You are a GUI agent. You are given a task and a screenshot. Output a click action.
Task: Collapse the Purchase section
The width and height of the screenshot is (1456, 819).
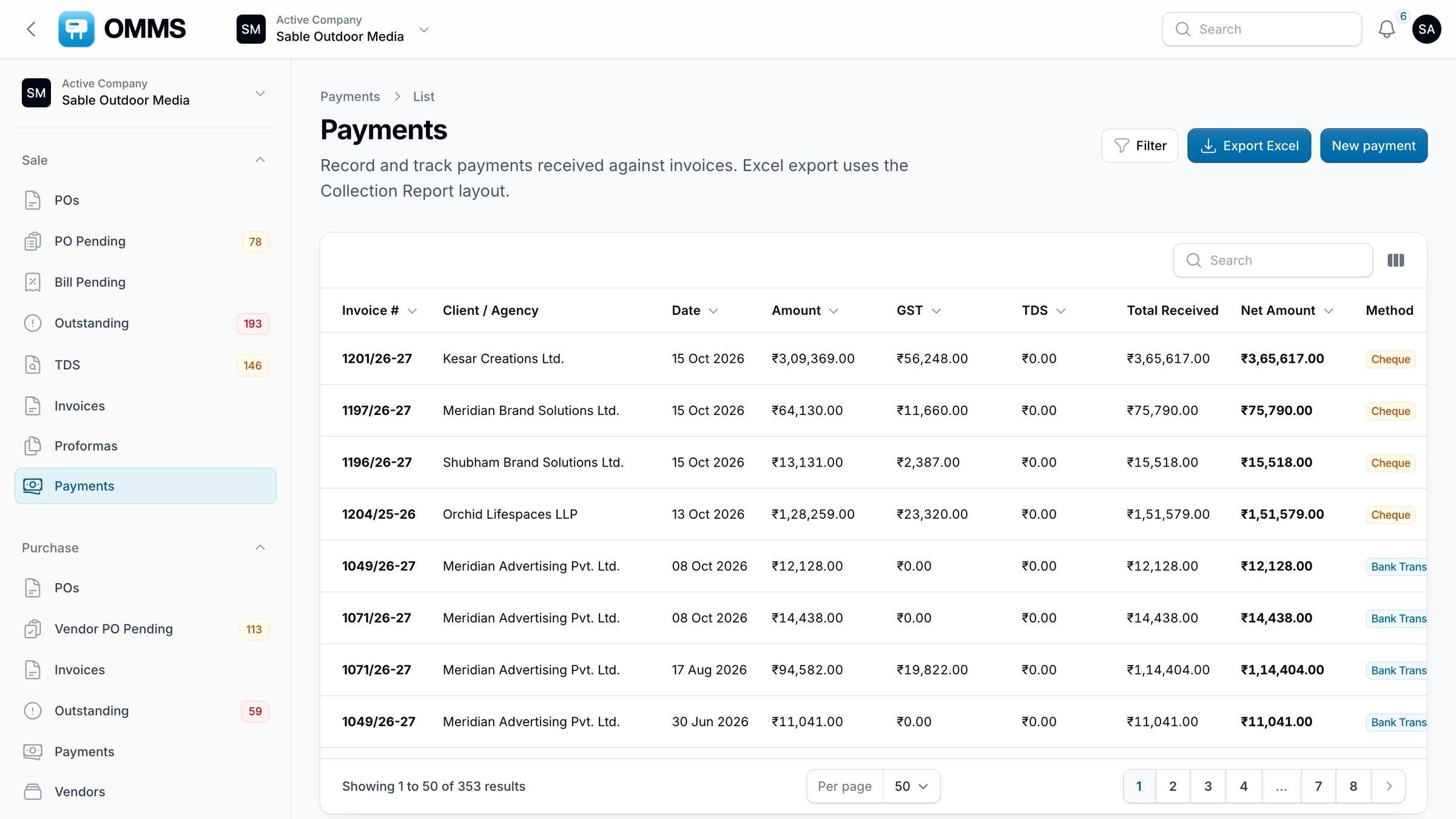click(260, 547)
